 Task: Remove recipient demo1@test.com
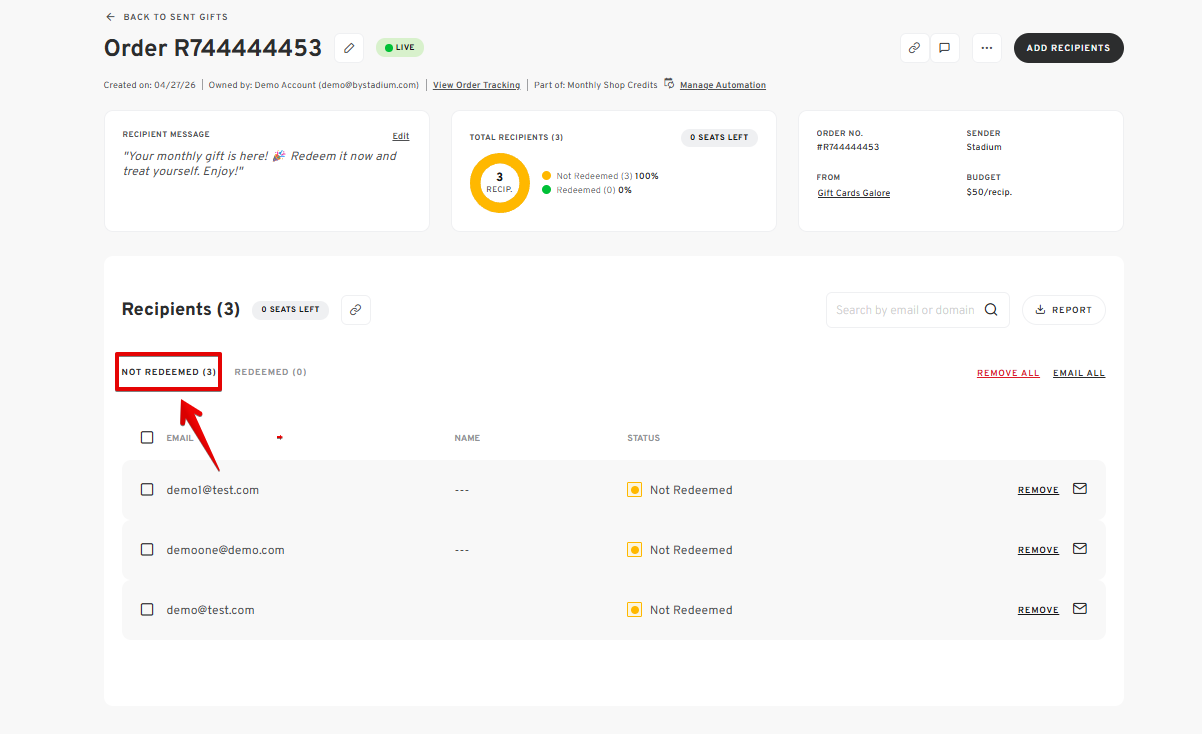1038,490
